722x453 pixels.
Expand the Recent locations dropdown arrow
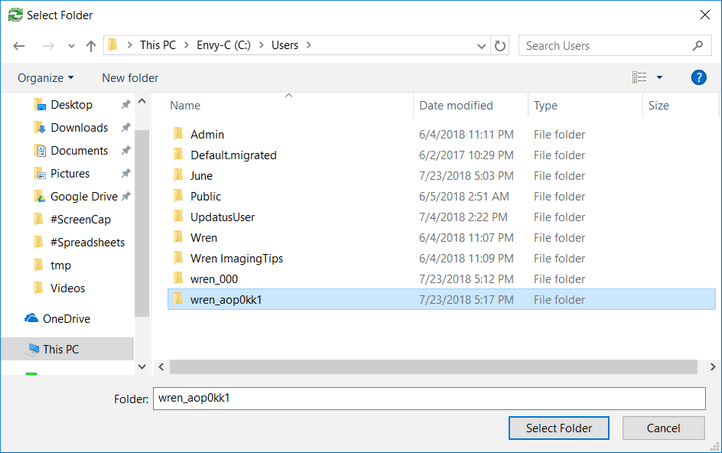(x=71, y=46)
